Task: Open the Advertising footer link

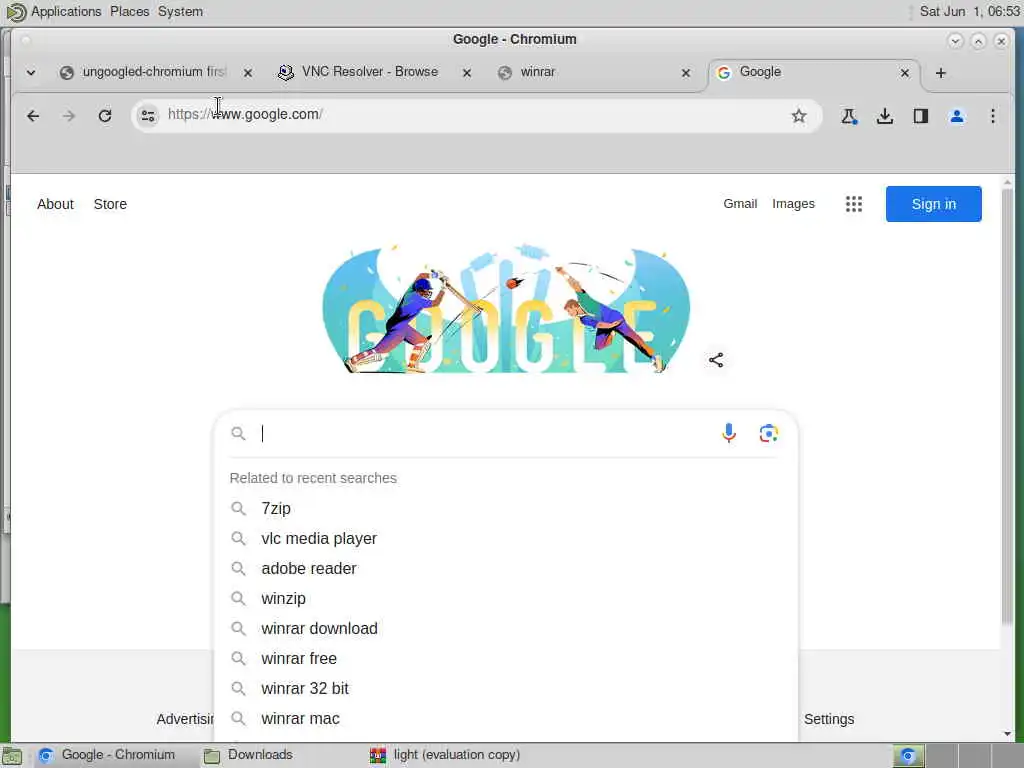Action: point(185,719)
